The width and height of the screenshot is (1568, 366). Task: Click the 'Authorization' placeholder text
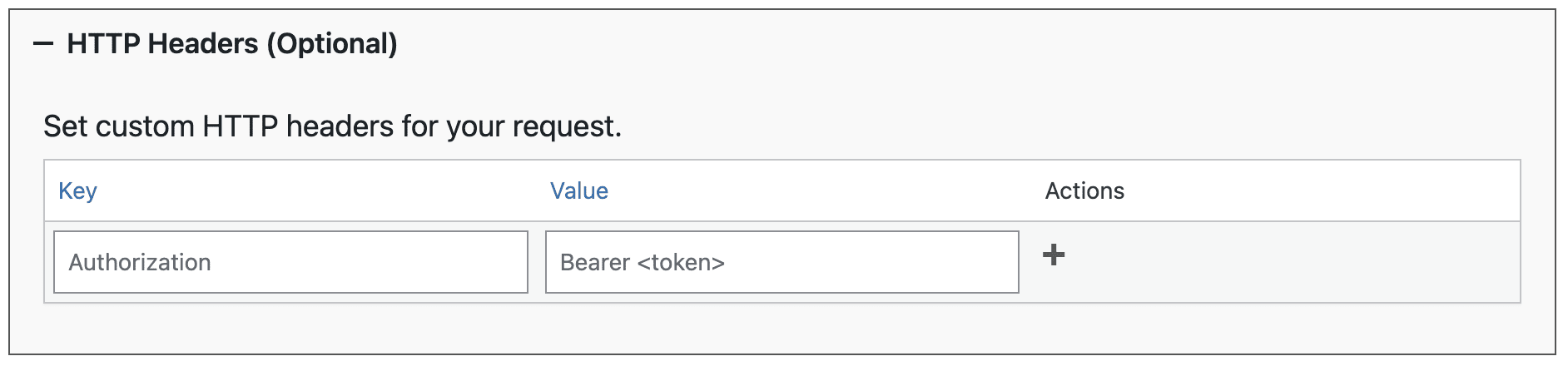tap(140, 263)
